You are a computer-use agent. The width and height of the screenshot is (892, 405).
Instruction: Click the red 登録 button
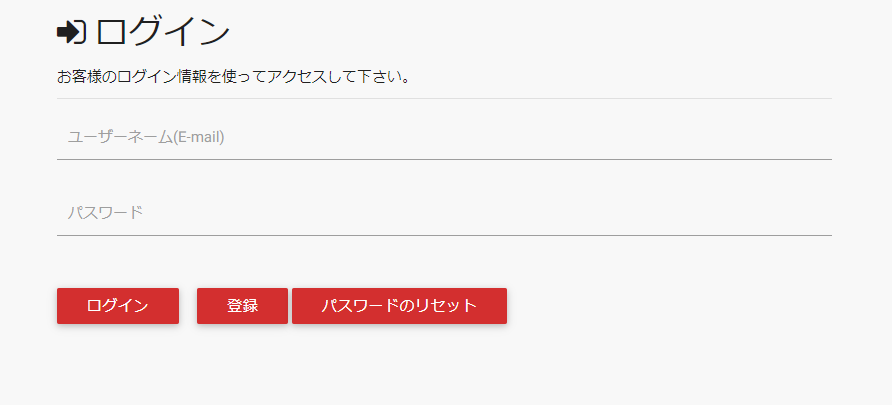point(242,306)
